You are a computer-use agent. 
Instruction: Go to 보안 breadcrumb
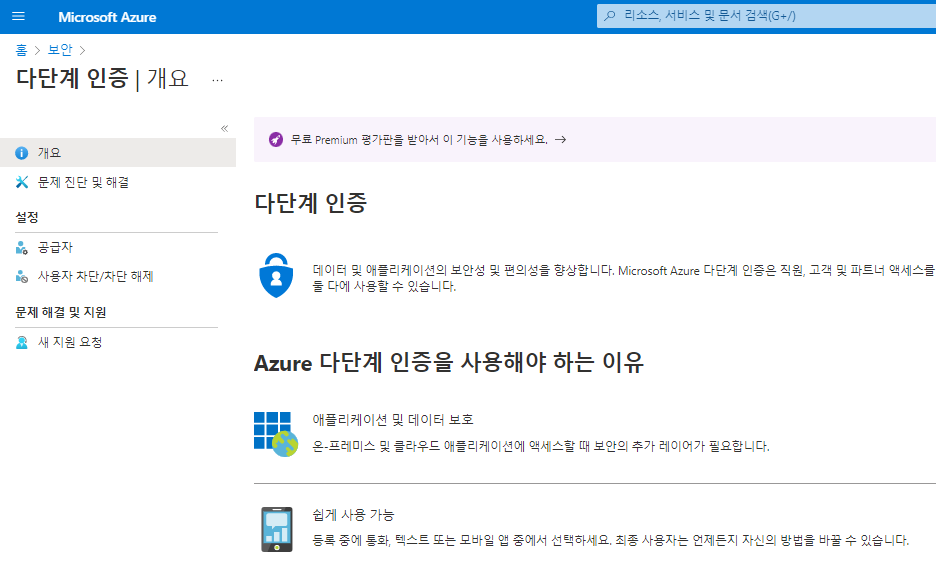click(x=60, y=50)
